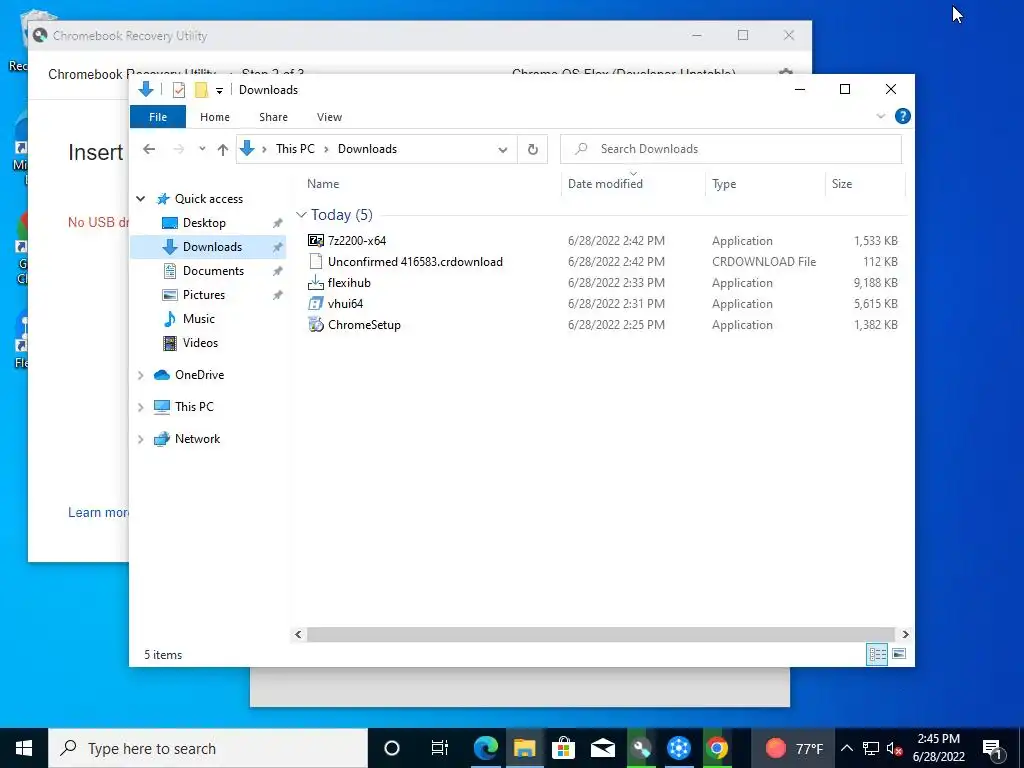Click the 6/28/2022 2:25 PM date of ChromeSetup
Viewport: 1024px width, 768px height.
[616, 325]
